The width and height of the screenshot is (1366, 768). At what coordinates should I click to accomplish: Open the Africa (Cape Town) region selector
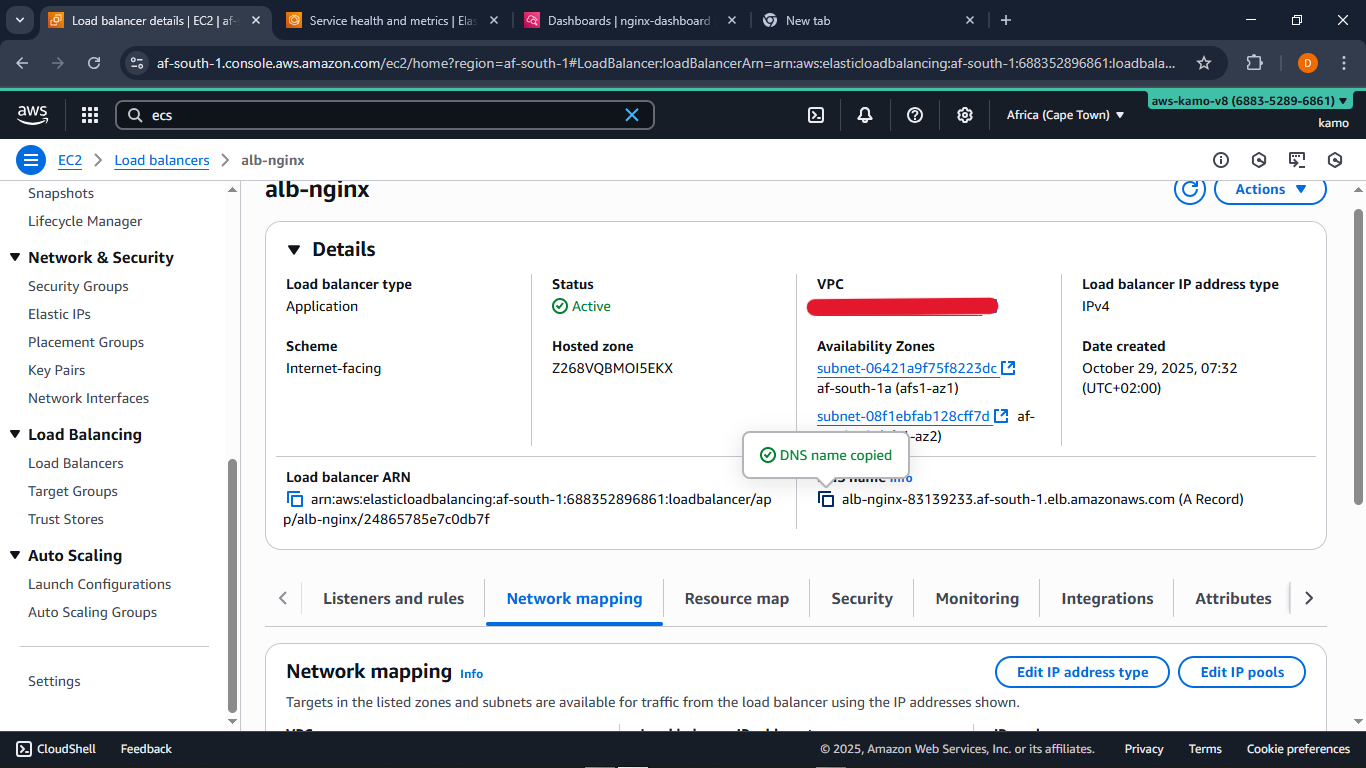[x=1065, y=115]
